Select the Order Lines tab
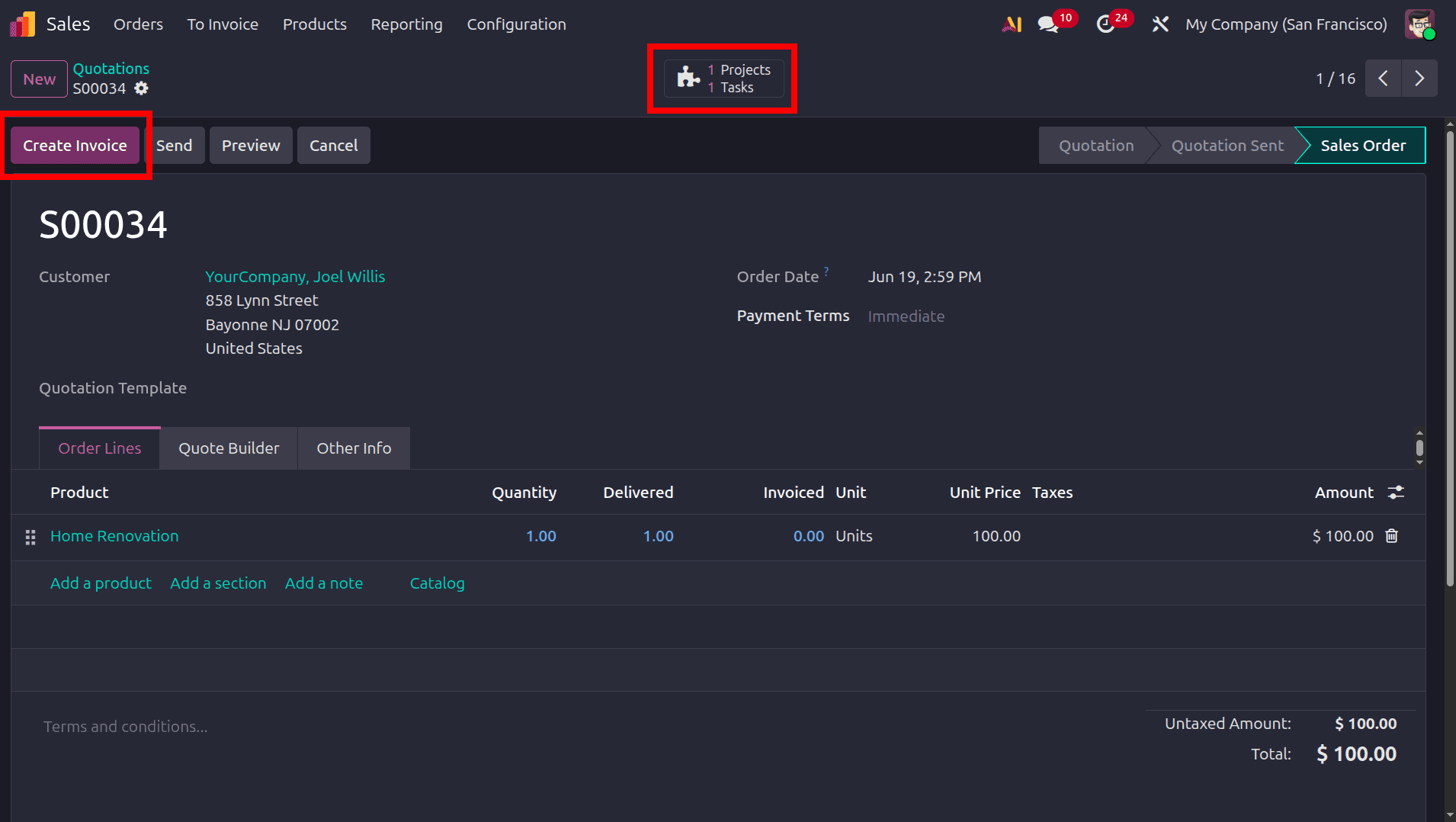1456x822 pixels. pyautogui.click(x=100, y=448)
